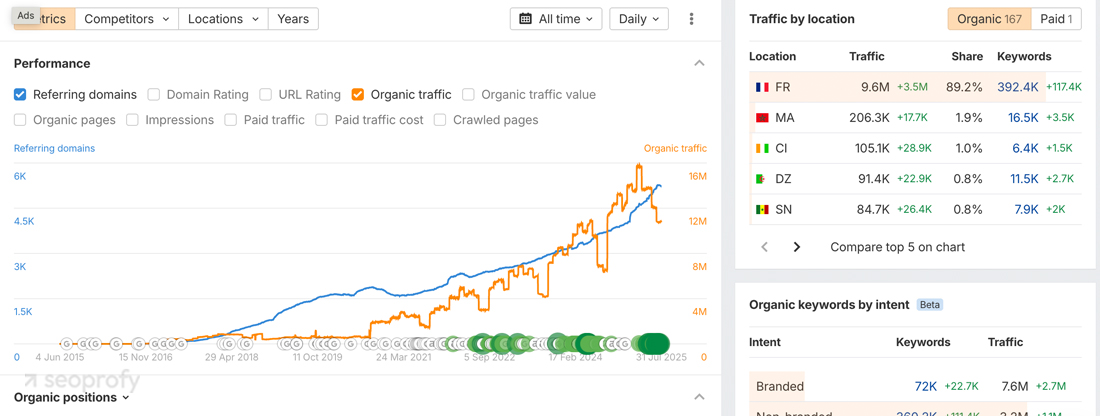Viewport: 1100px width, 416px height.
Task: Click the calendar icon in All time
Action: (525, 19)
